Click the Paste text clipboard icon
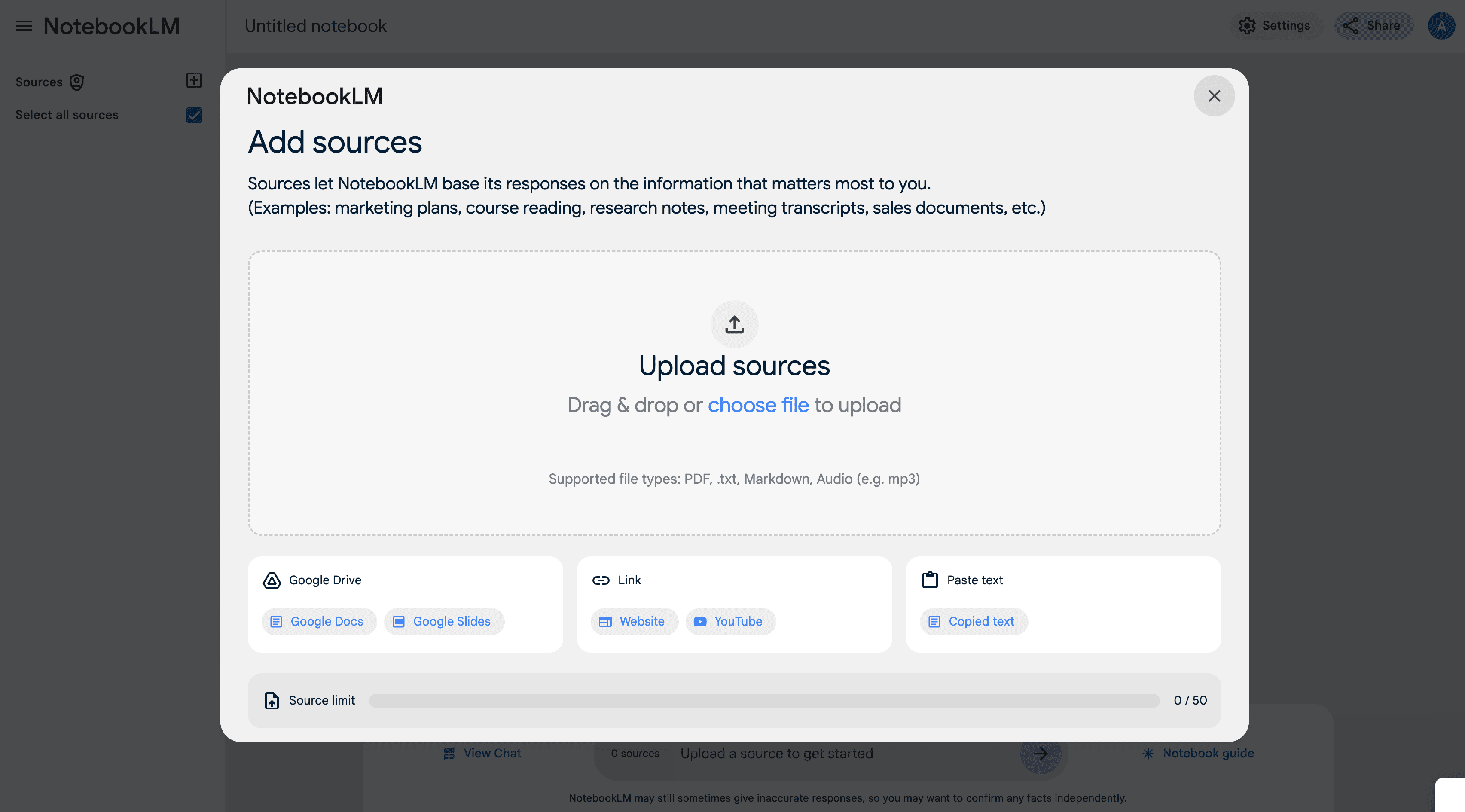This screenshot has width=1465, height=812. 930,580
